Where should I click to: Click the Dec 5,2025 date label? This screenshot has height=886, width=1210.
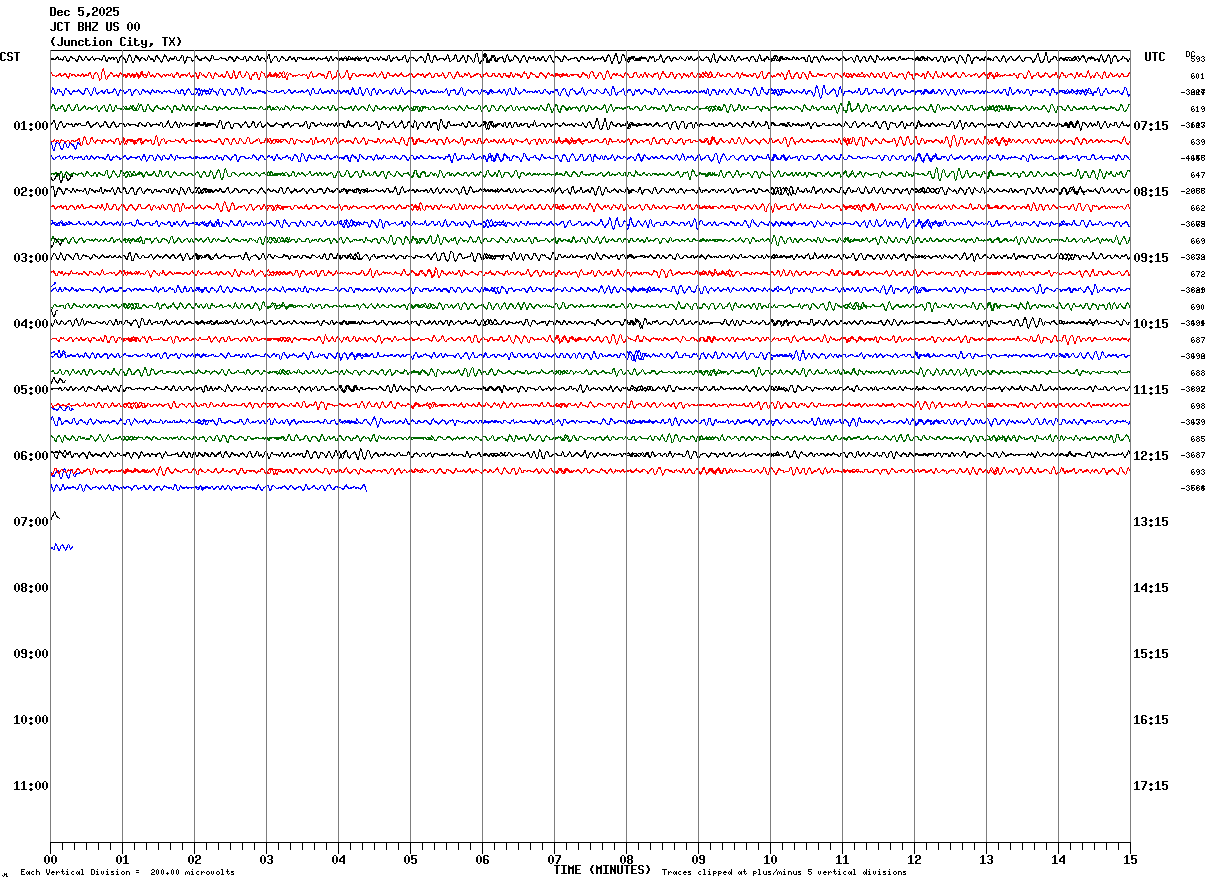[84, 12]
